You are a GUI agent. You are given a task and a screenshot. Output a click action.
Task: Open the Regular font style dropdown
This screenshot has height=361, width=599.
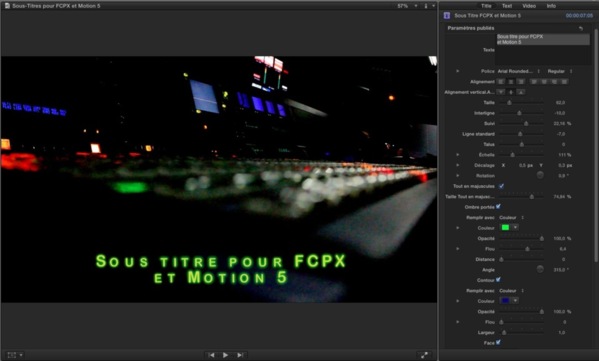pos(560,71)
